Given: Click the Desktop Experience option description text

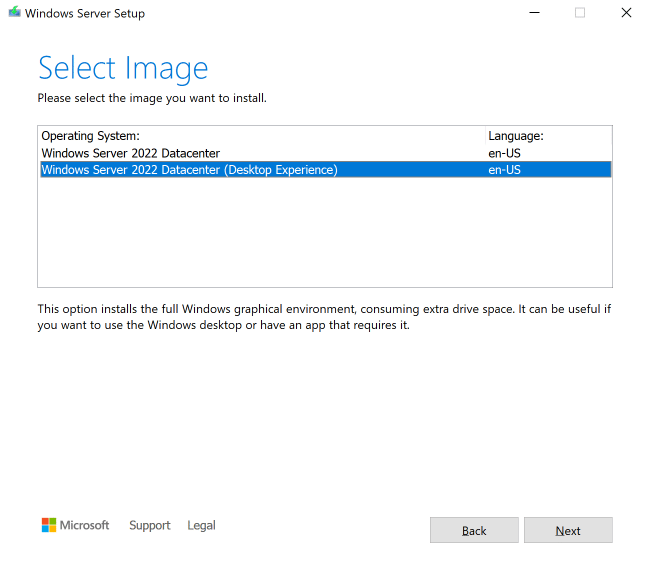Looking at the screenshot, I should [x=324, y=317].
